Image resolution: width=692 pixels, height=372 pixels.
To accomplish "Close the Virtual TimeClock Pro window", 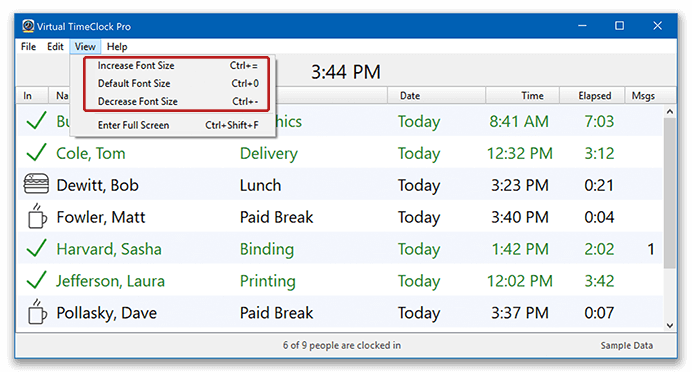I will pyautogui.click(x=658, y=26).
